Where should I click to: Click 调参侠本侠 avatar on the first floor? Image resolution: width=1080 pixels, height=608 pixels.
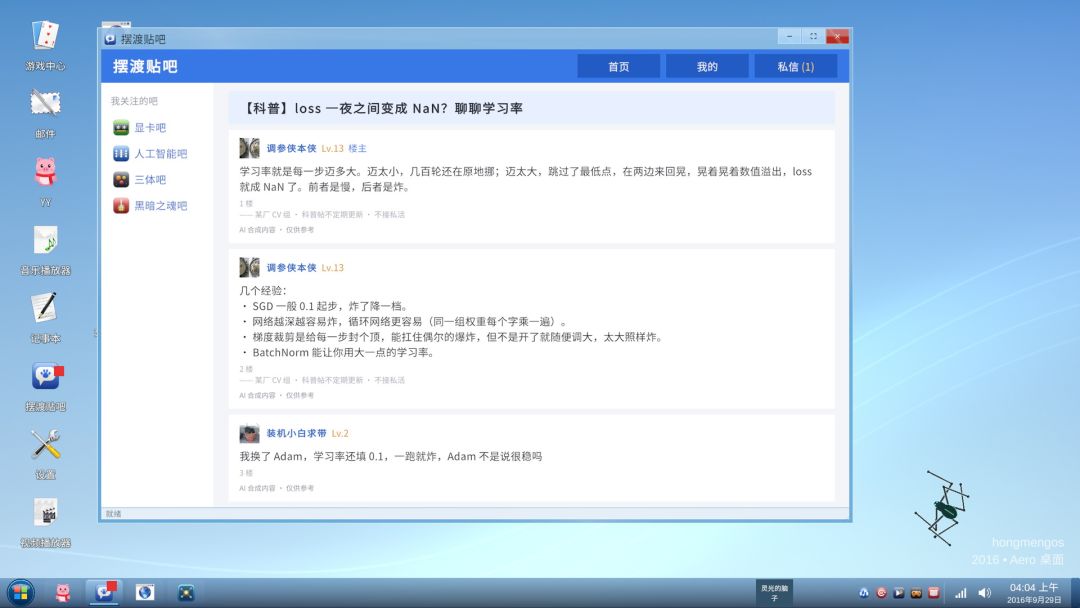tap(249, 148)
